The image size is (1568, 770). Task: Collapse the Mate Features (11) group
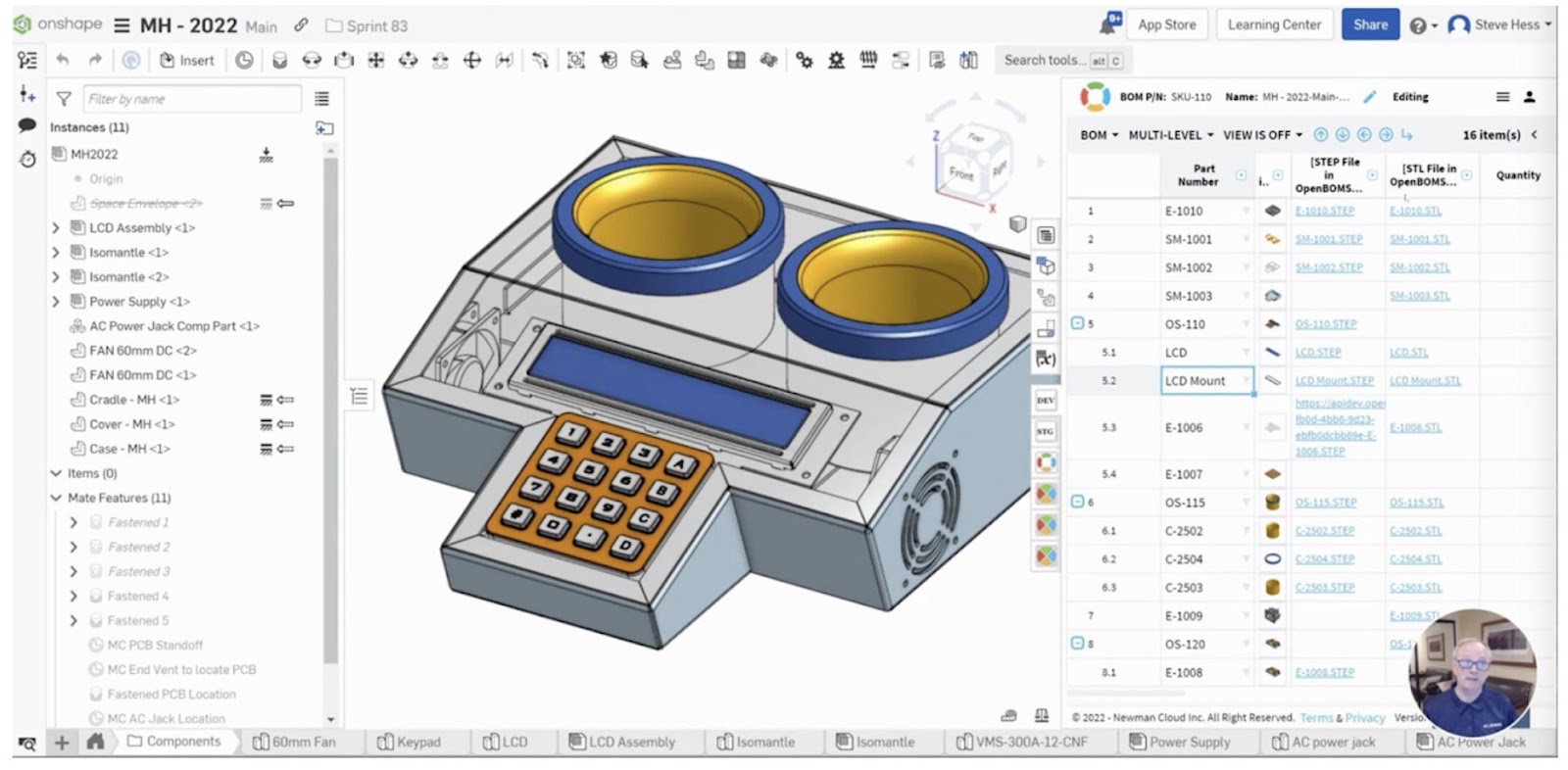(x=56, y=498)
